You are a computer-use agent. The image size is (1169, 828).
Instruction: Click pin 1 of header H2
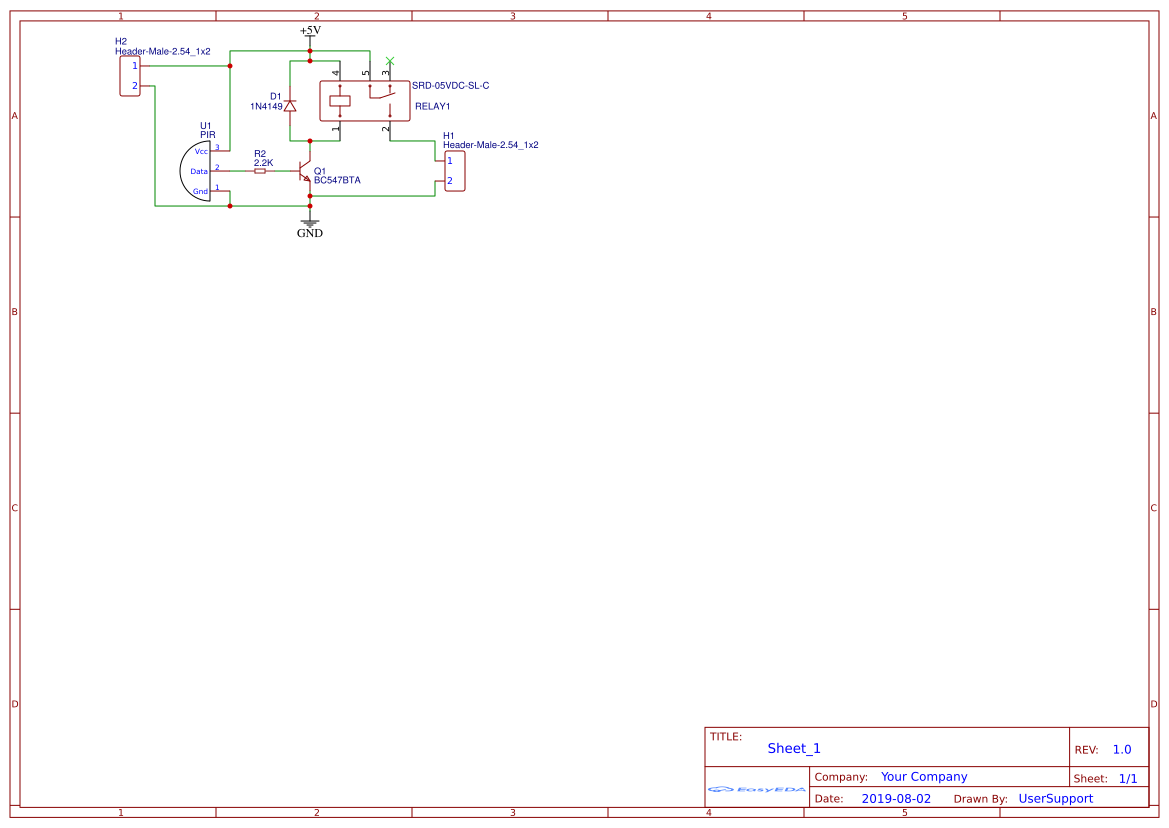(x=135, y=66)
